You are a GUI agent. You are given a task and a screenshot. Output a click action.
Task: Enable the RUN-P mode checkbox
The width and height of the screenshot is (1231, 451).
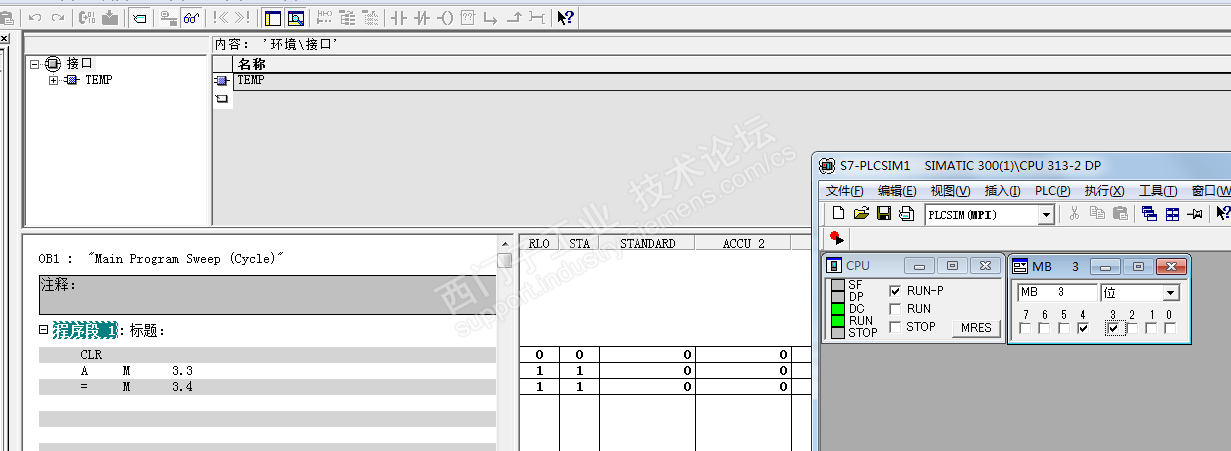pos(895,291)
